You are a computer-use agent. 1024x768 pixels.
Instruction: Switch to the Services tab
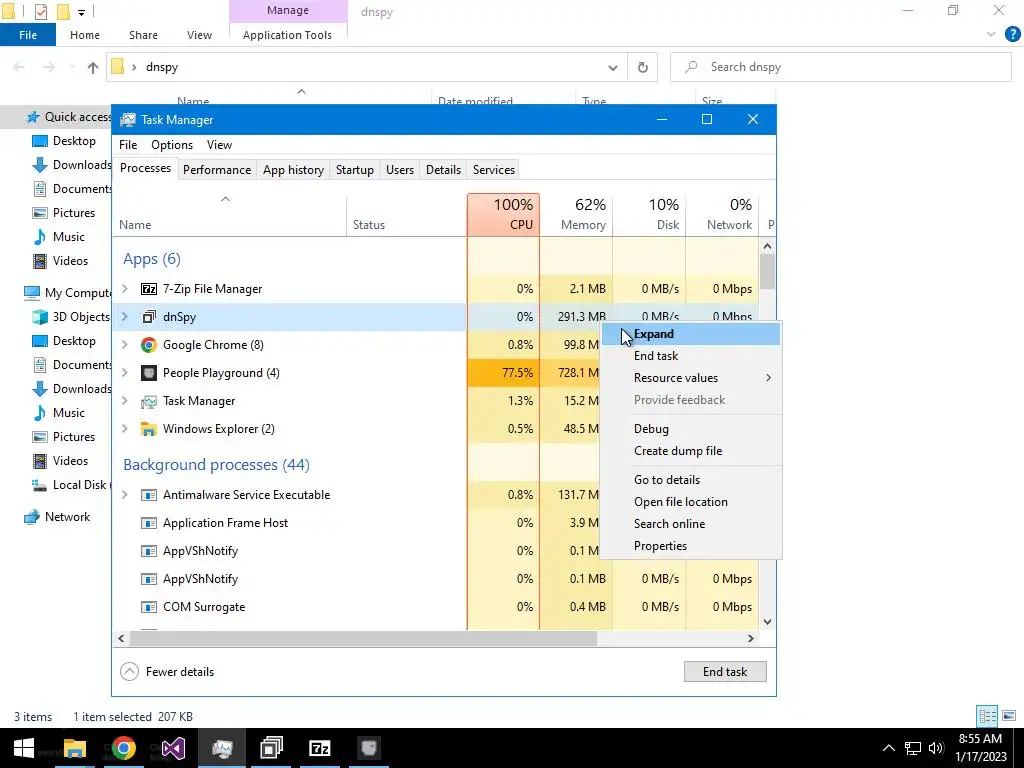tap(494, 170)
